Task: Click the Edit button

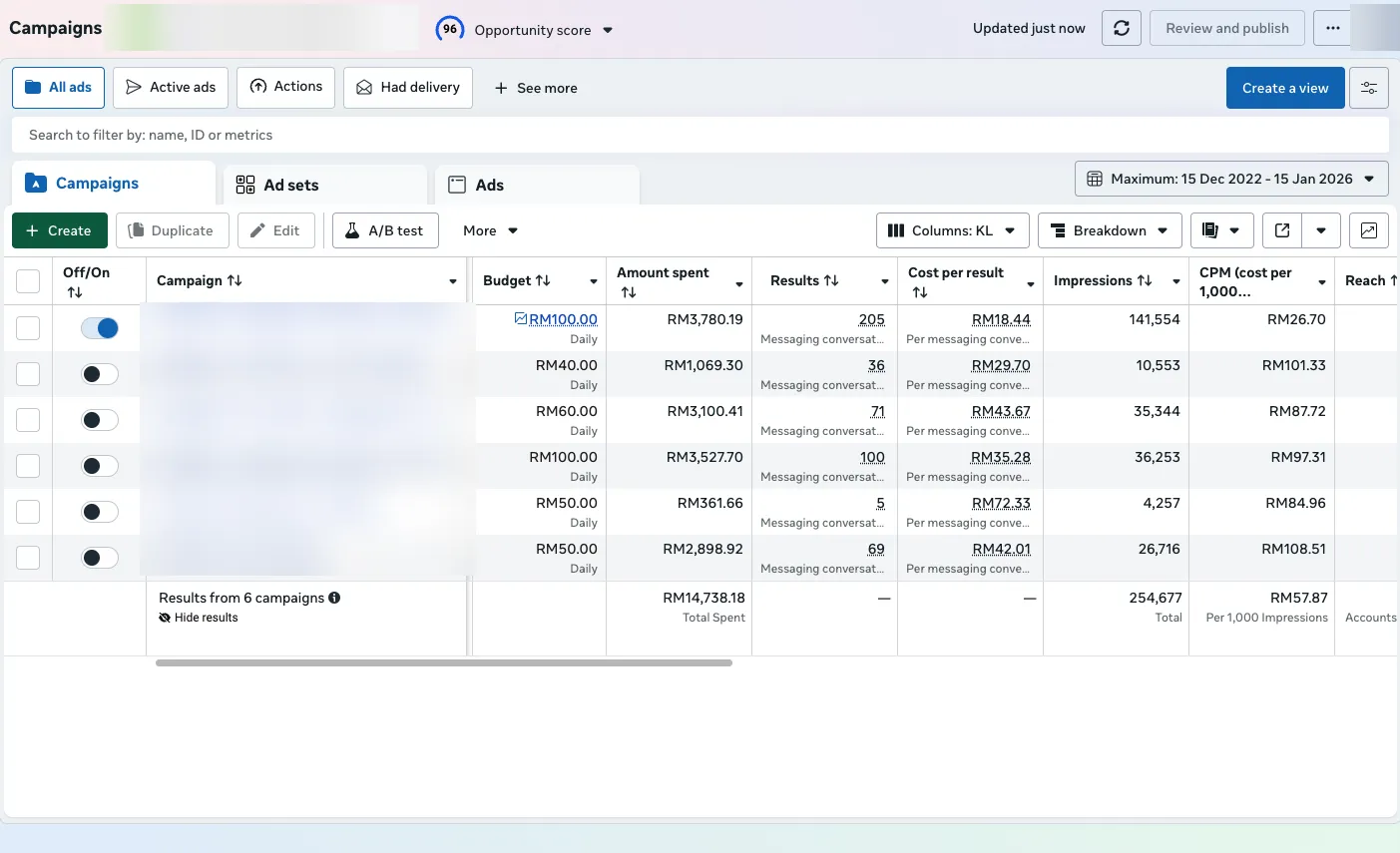Action: point(276,230)
